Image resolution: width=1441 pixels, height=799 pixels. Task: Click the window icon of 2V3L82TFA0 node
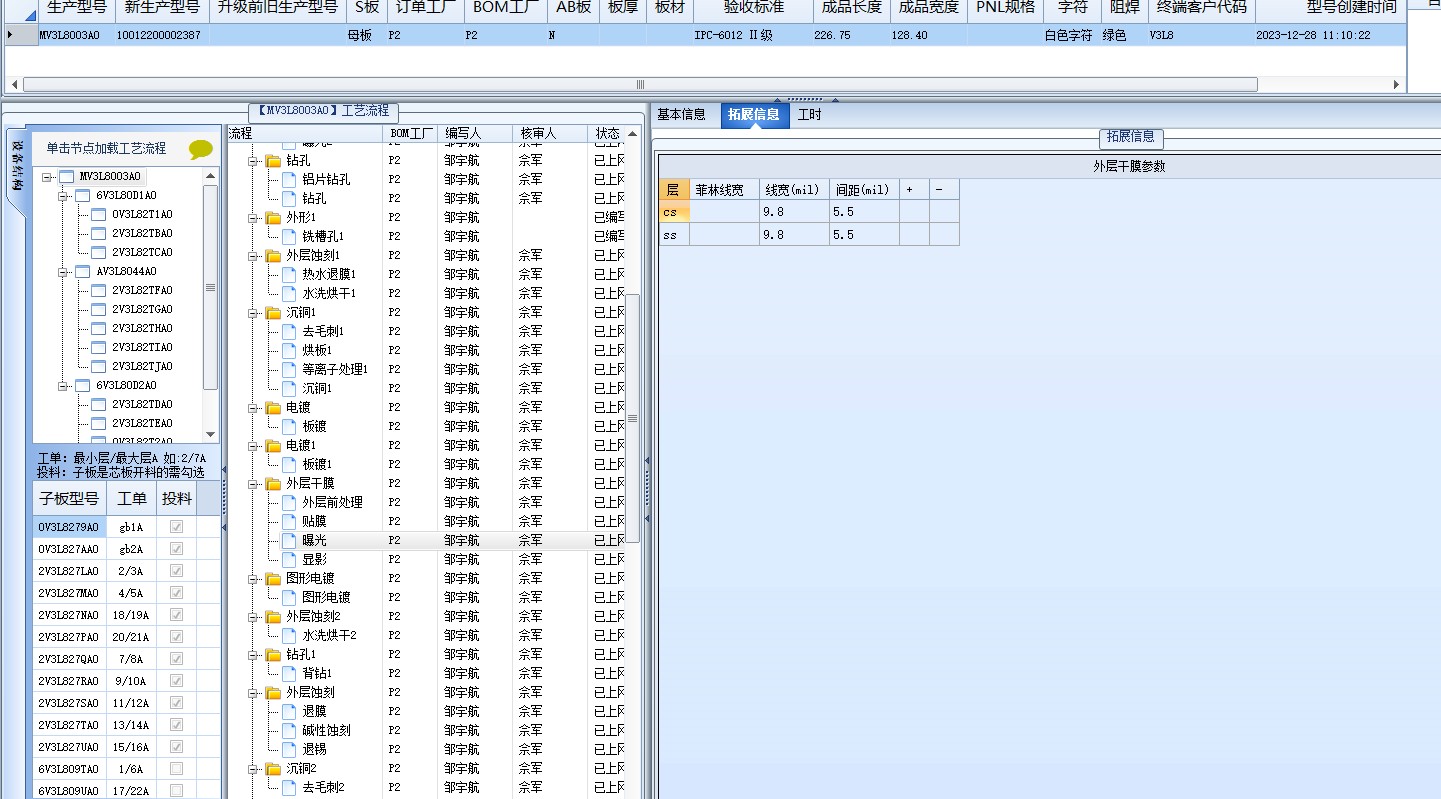tap(98, 290)
